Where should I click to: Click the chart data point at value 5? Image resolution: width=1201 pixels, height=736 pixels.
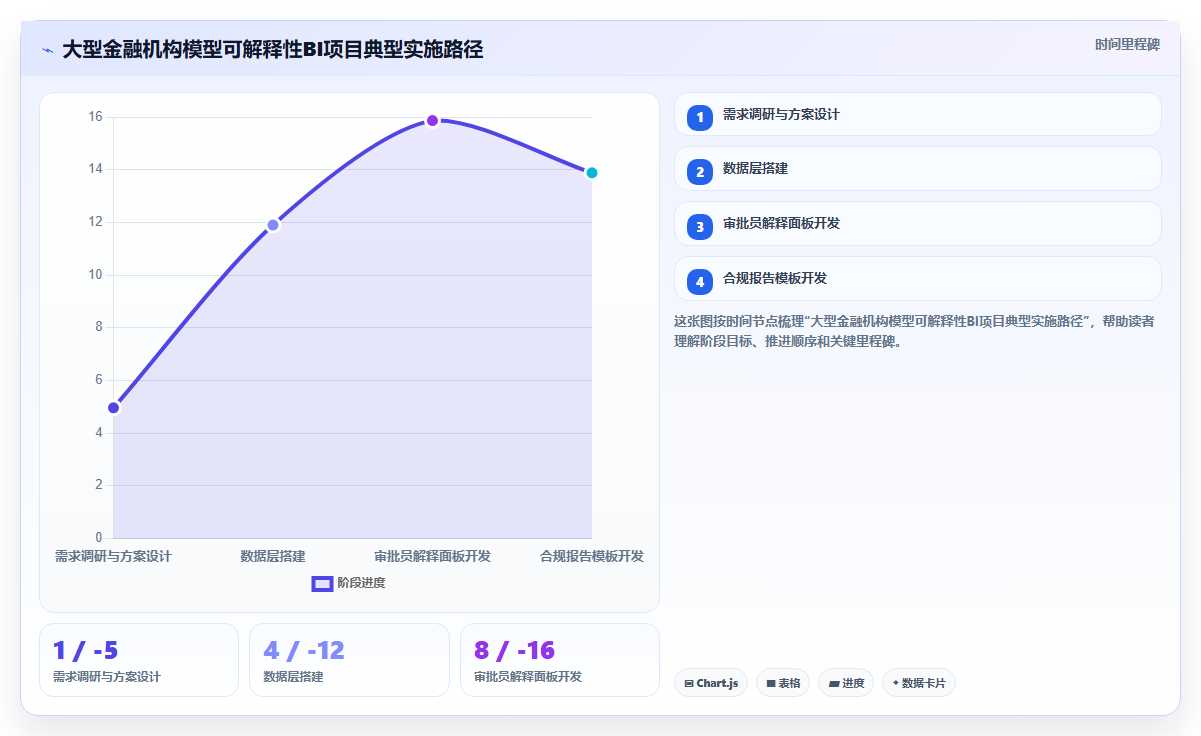click(x=114, y=407)
